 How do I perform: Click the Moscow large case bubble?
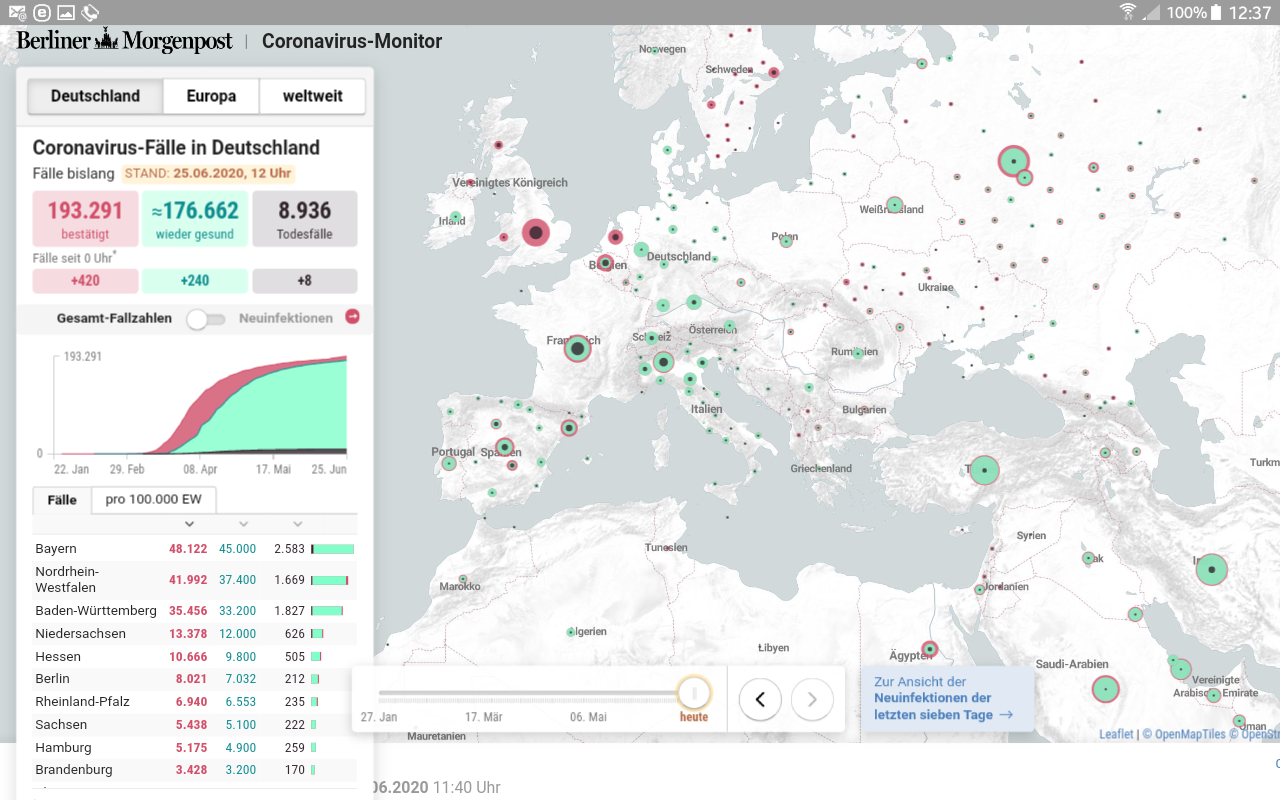coord(1013,161)
